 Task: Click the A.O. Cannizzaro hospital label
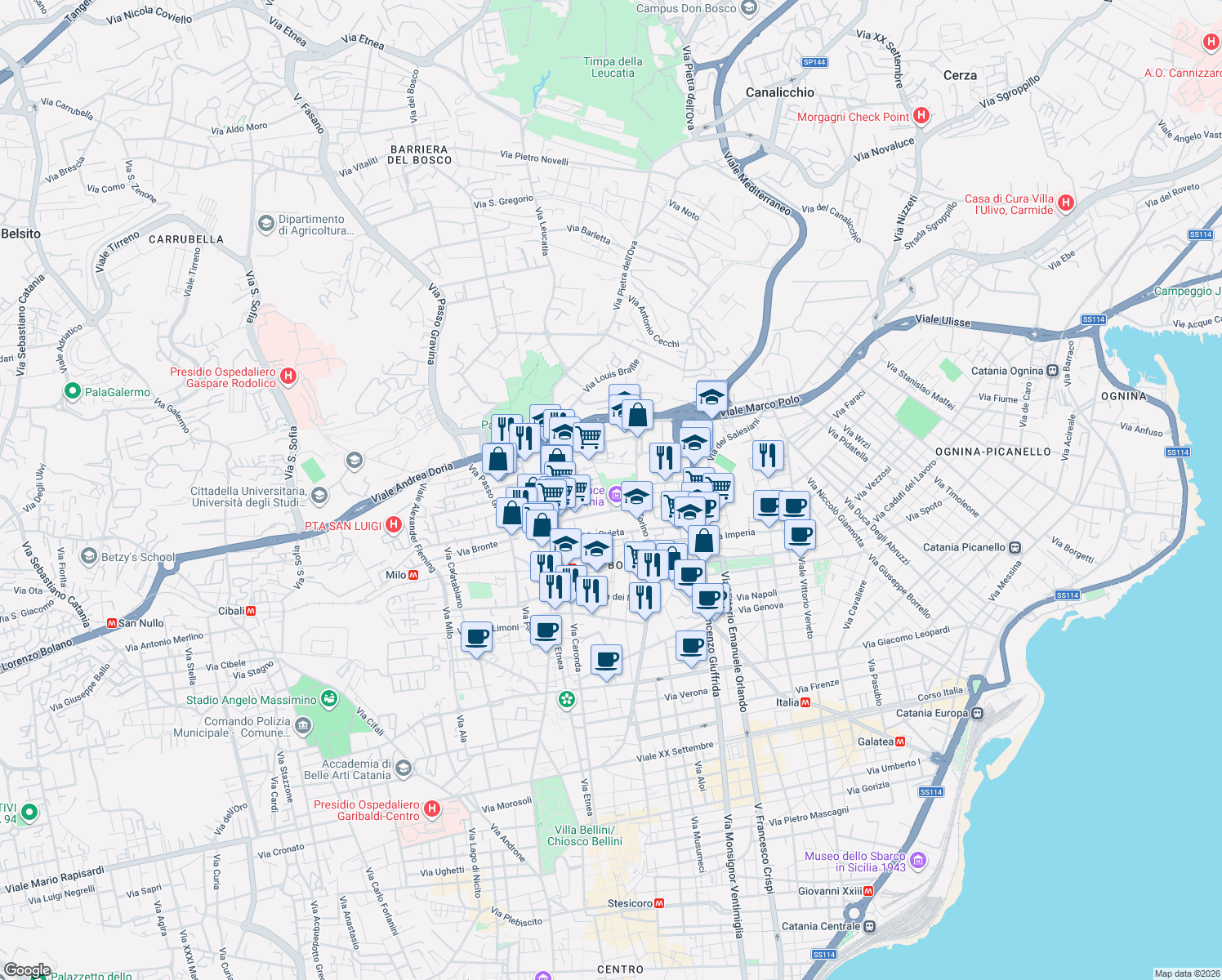(x=1183, y=73)
